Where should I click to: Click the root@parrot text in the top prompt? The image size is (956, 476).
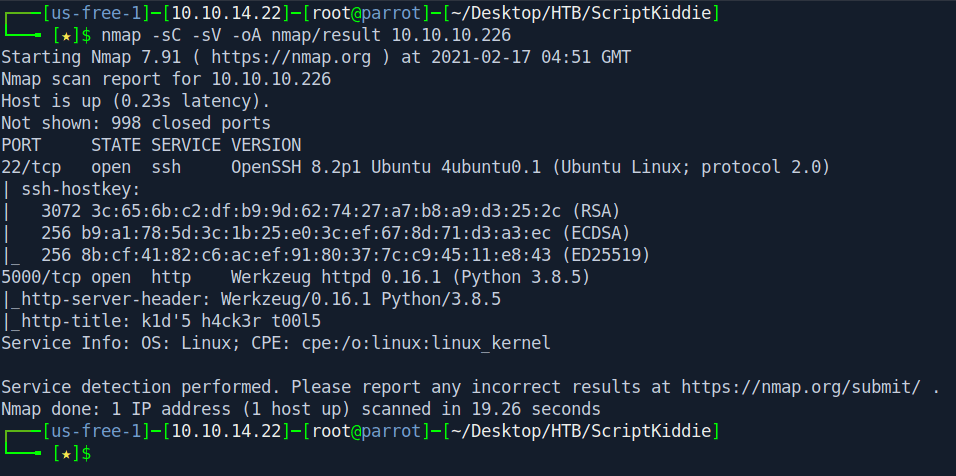pyautogui.click(x=366, y=13)
